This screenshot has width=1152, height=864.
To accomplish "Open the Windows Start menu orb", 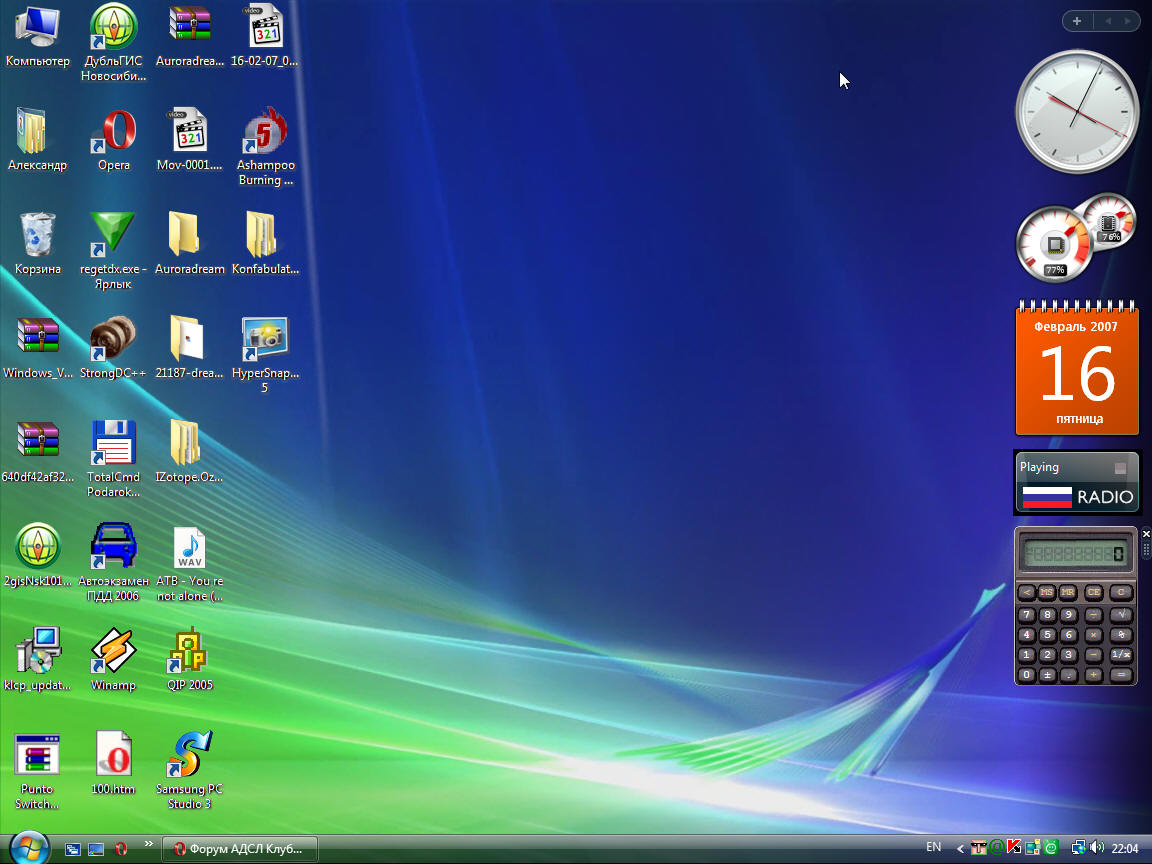I will tap(28, 847).
